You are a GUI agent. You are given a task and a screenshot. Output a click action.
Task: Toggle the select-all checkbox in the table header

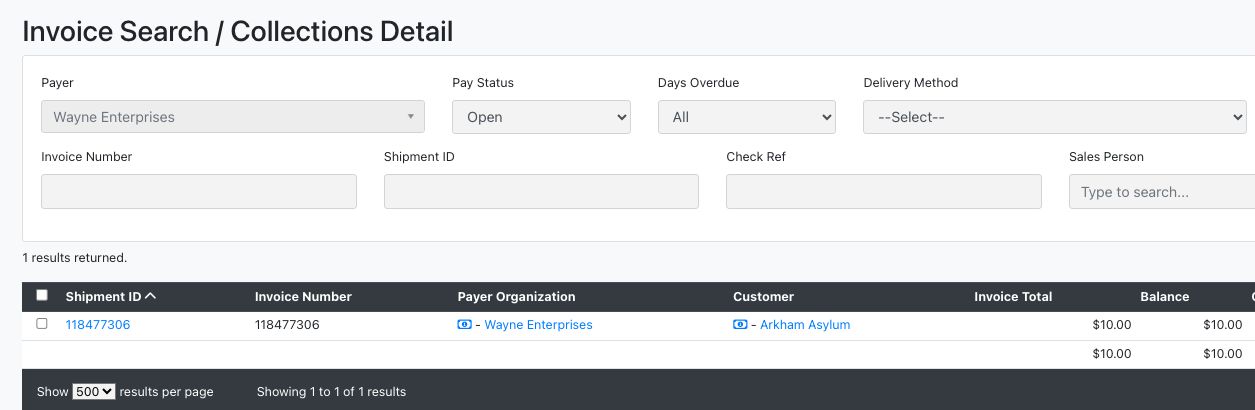(42, 295)
